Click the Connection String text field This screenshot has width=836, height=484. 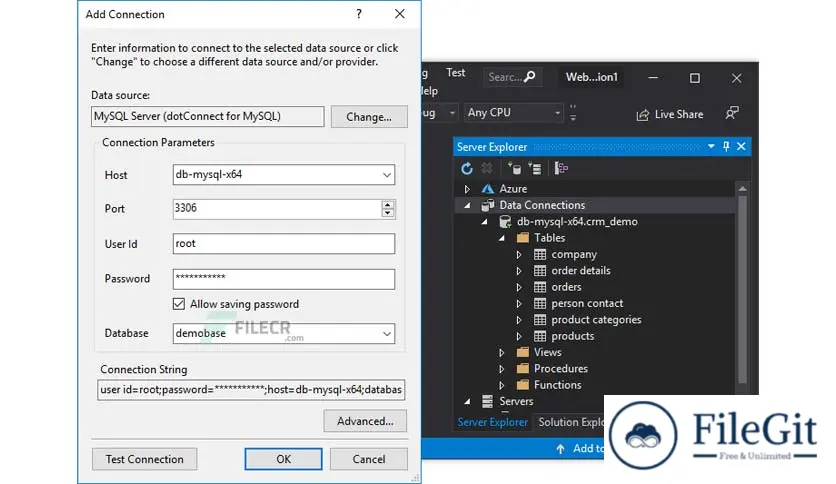click(x=251, y=390)
